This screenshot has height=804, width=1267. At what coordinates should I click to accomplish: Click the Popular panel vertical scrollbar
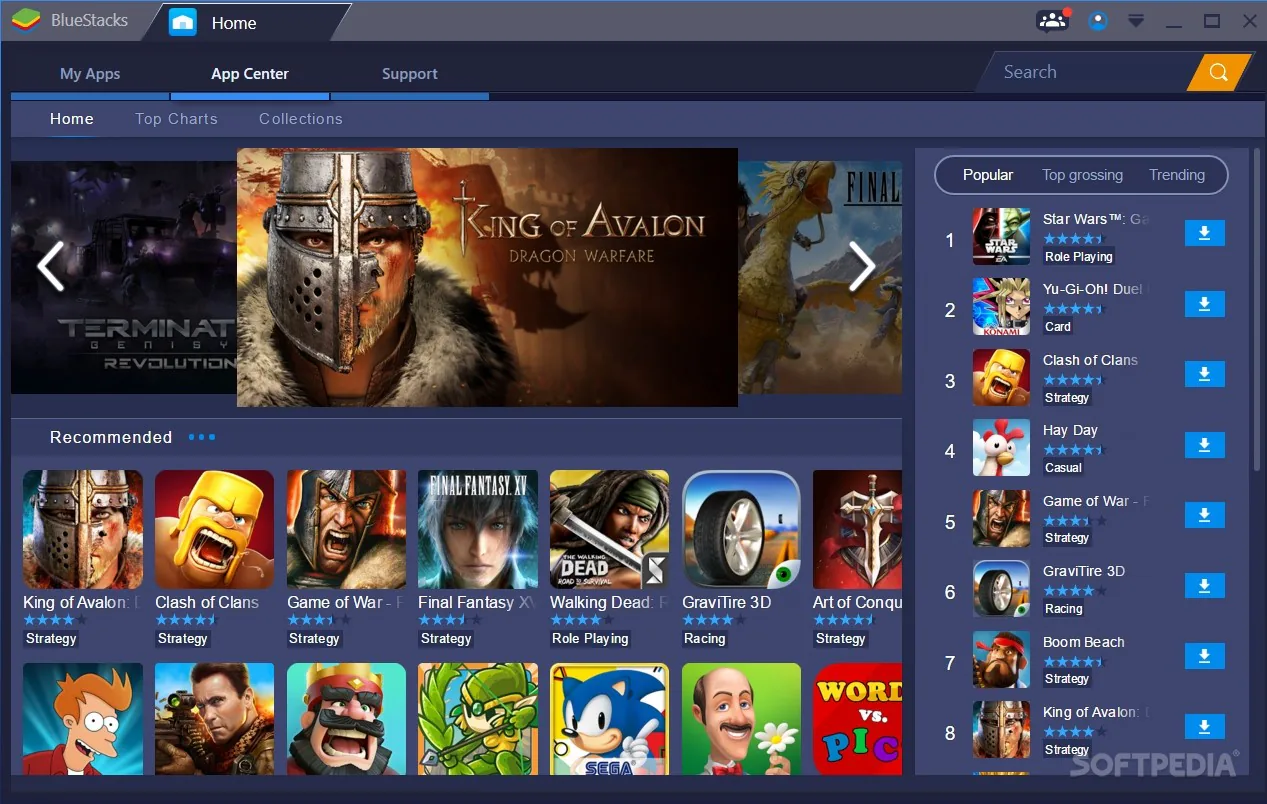(x=1258, y=310)
